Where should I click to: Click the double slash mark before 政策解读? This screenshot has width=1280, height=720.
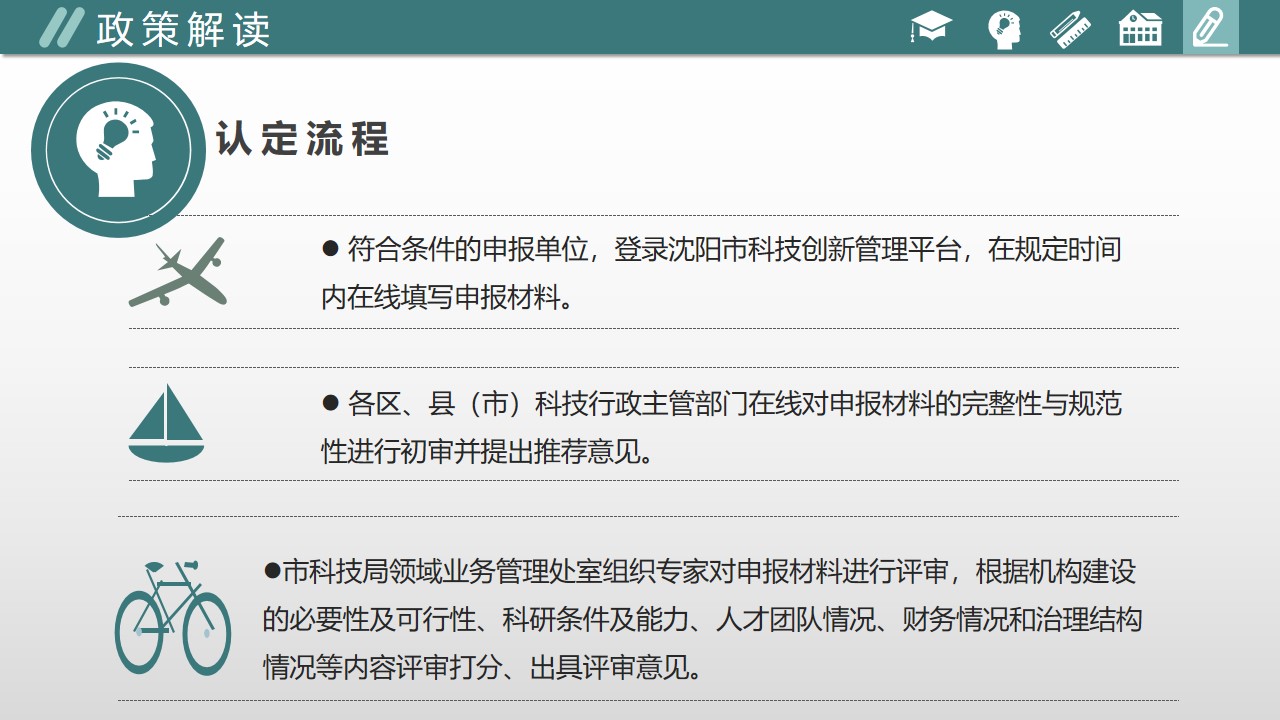[60, 28]
